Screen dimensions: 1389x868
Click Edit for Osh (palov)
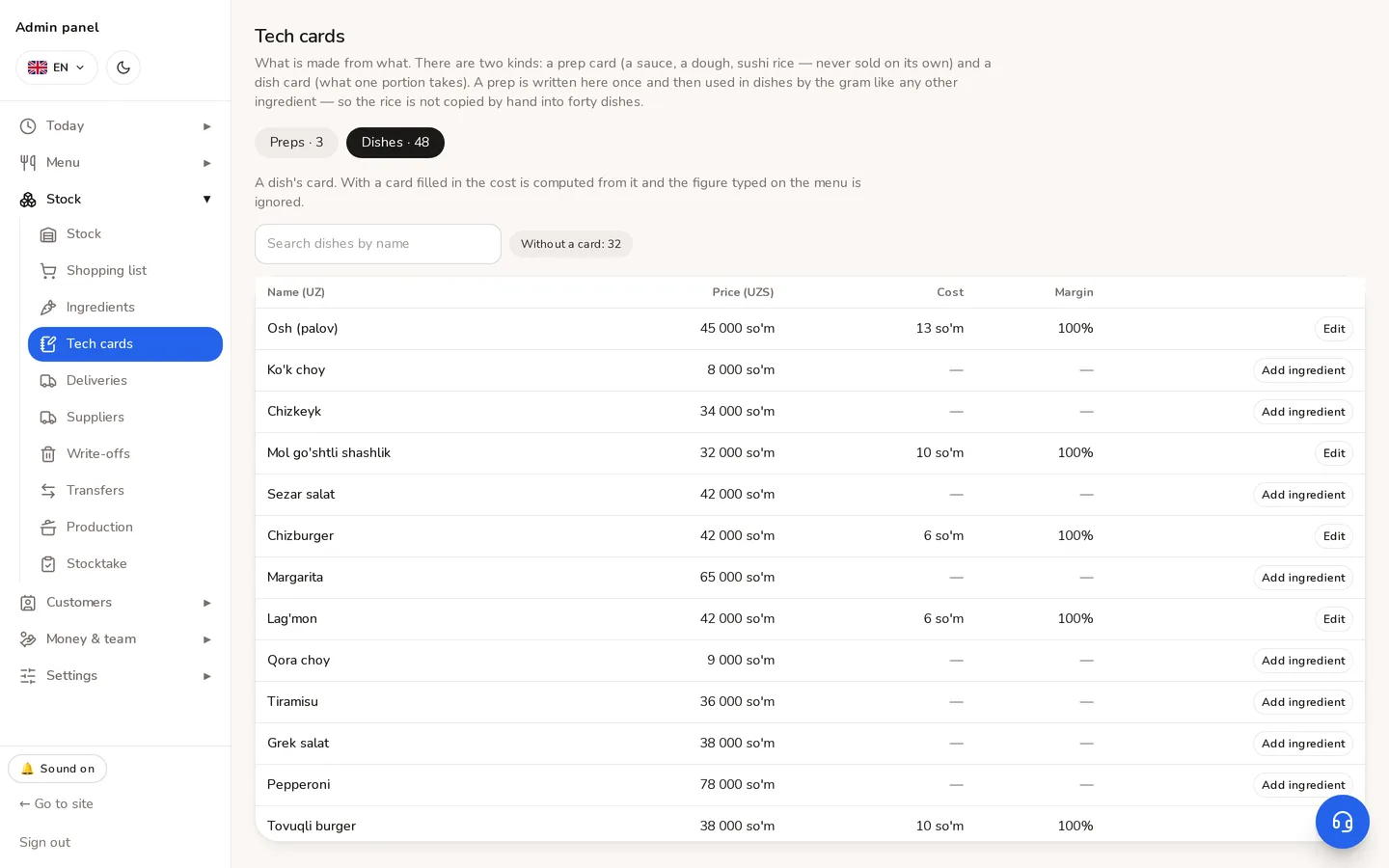[1334, 329]
